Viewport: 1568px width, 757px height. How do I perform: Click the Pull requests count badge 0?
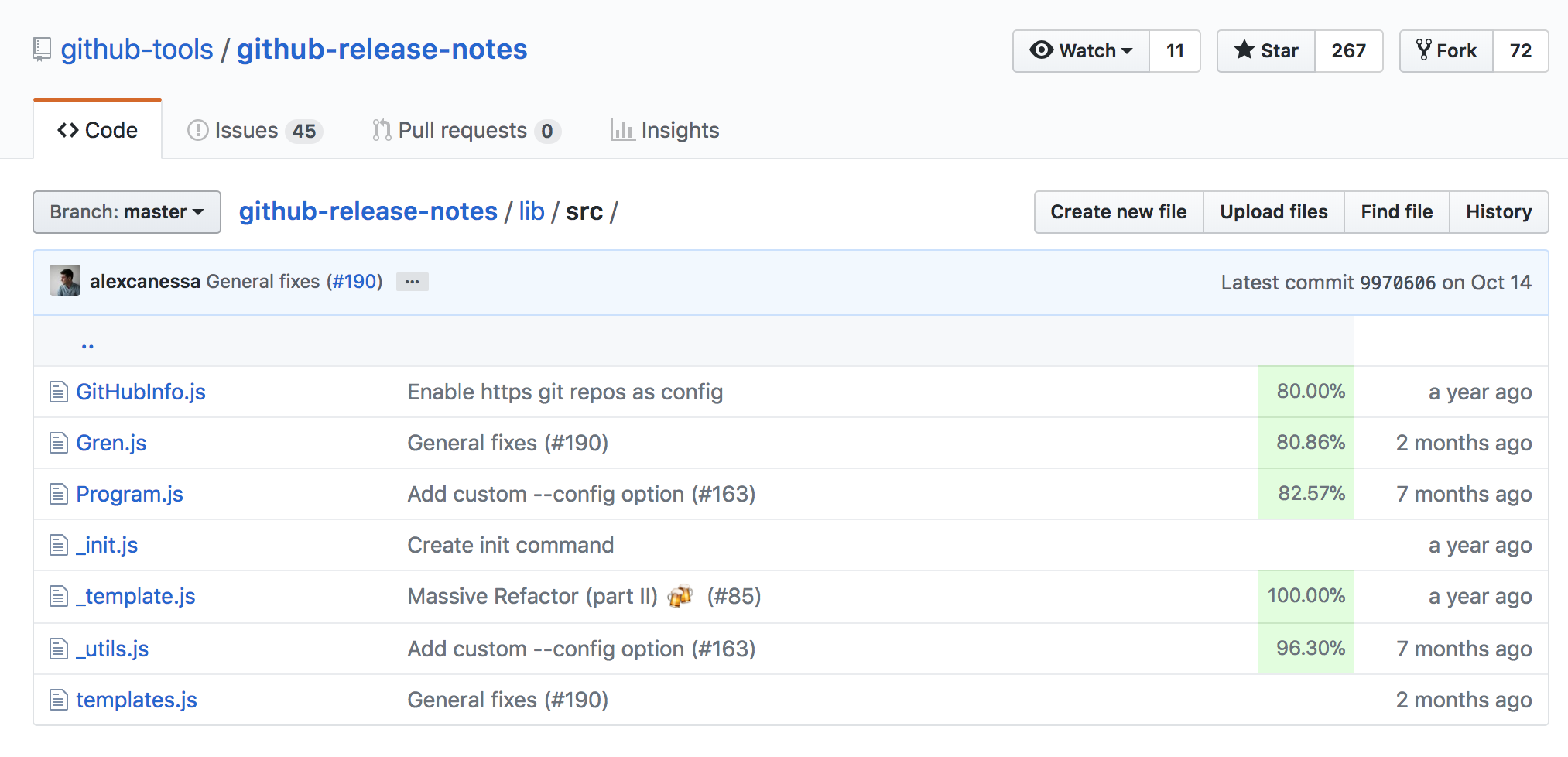(547, 132)
